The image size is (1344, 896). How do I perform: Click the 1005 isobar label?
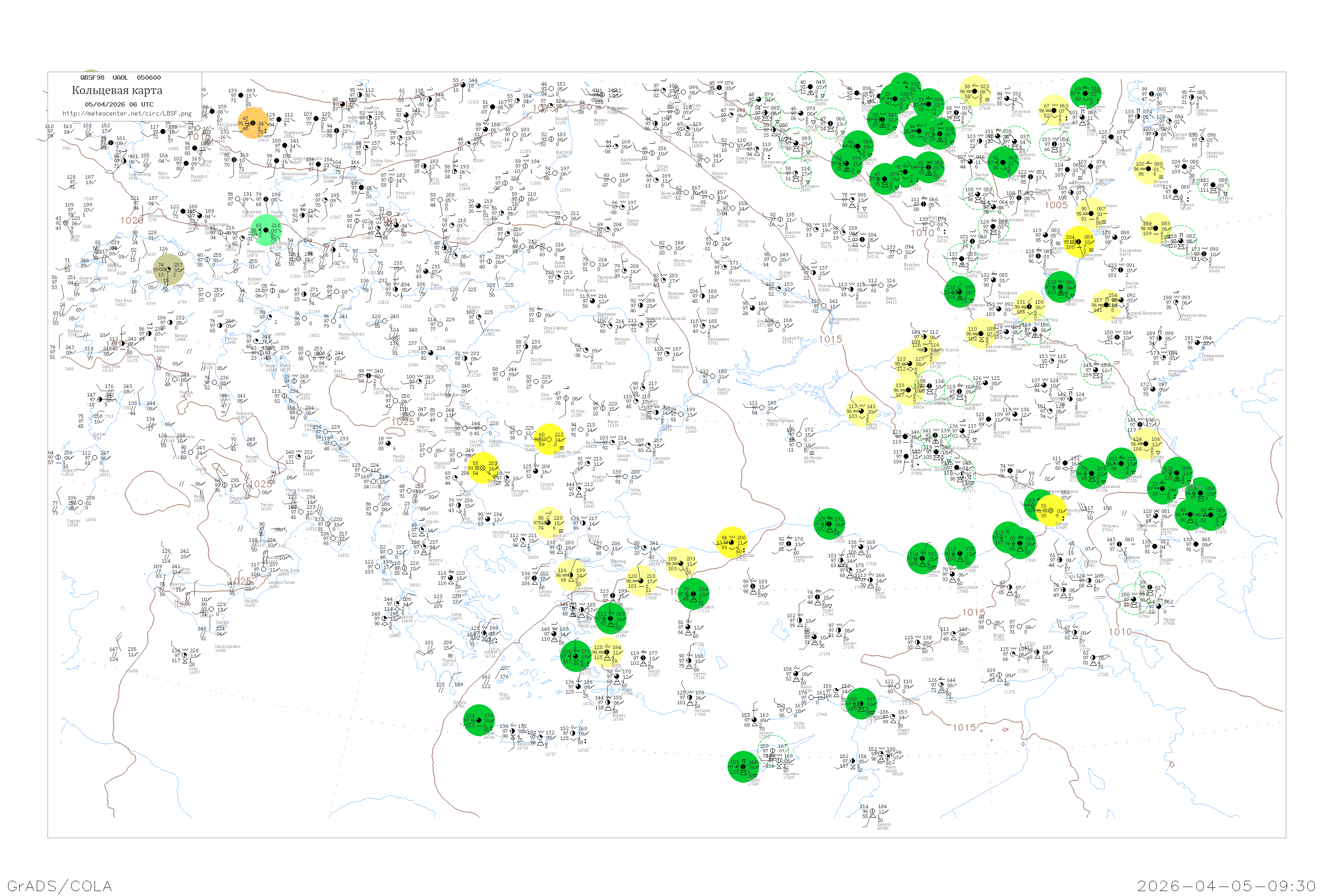point(1056,205)
